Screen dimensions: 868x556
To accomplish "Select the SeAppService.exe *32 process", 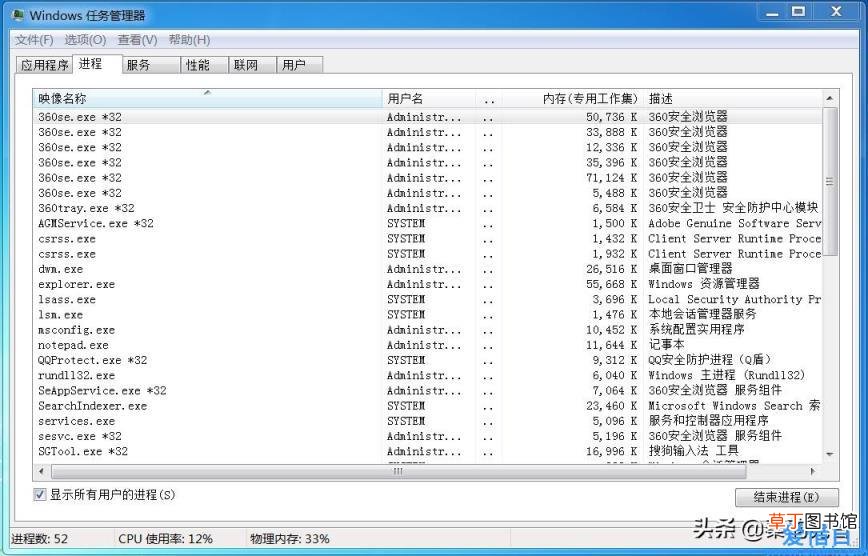I will pyautogui.click(x=427, y=391).
